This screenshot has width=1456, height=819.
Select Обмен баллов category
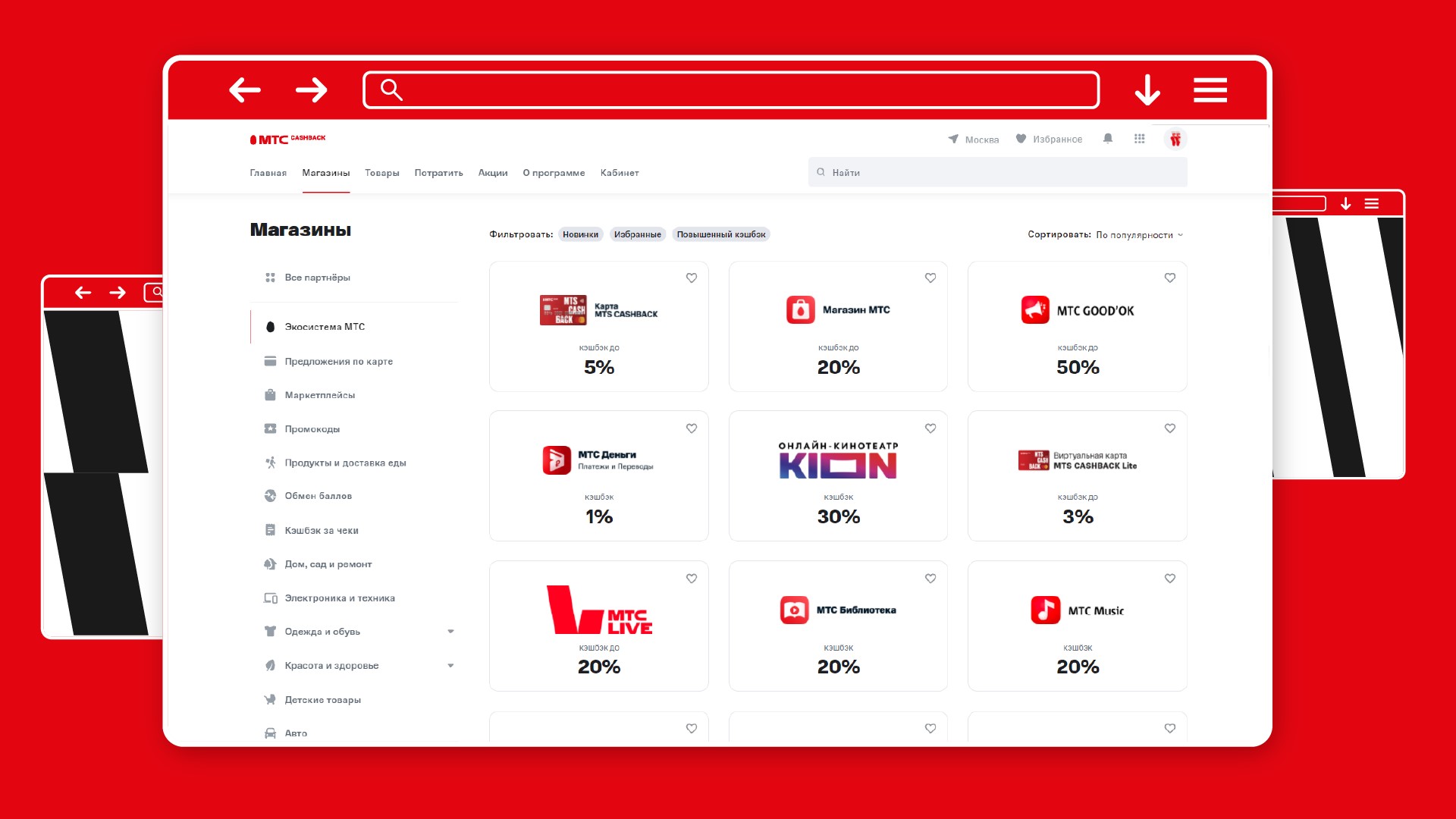click(308, 496)
